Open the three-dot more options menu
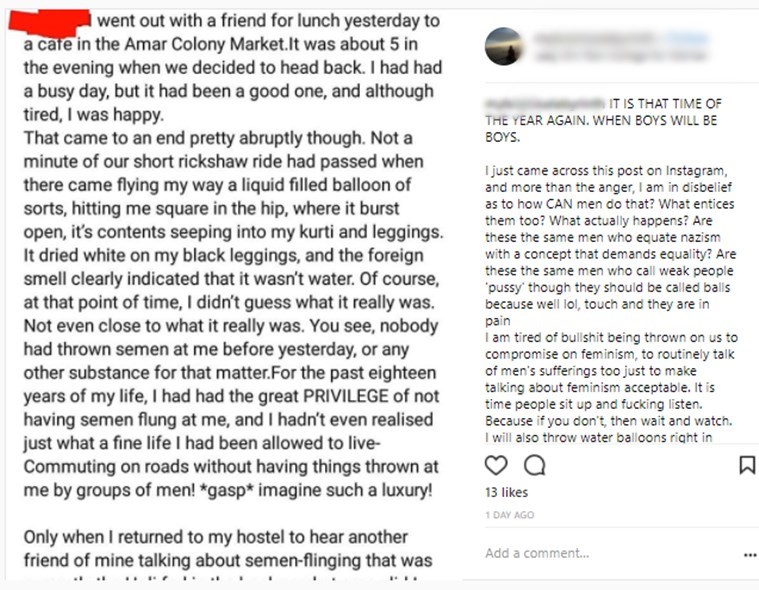759x590 pixels. coord(750,555)
